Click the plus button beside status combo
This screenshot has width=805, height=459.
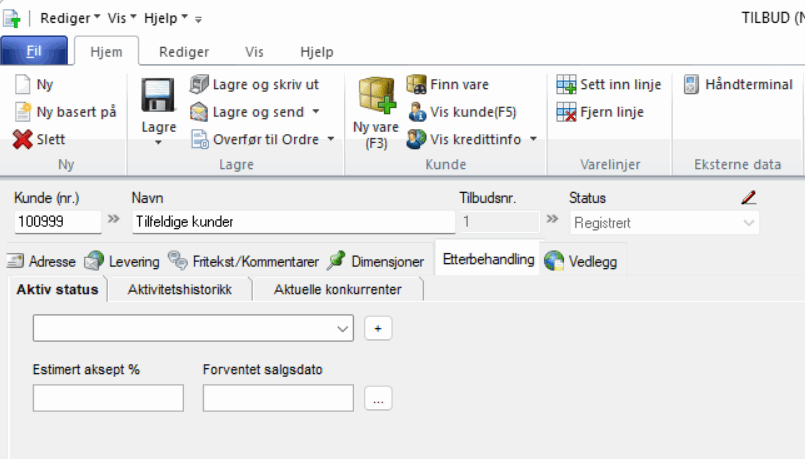[x=378, y=328]
